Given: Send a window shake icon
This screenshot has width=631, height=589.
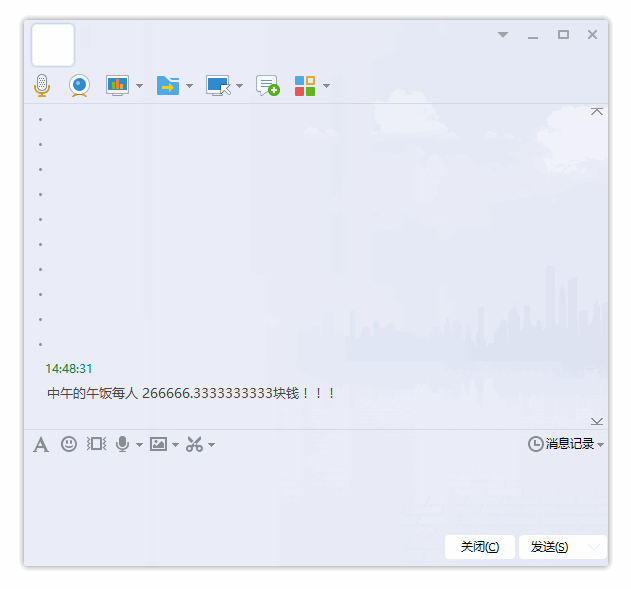Looking at the screenshot, I should coord(96,444).
